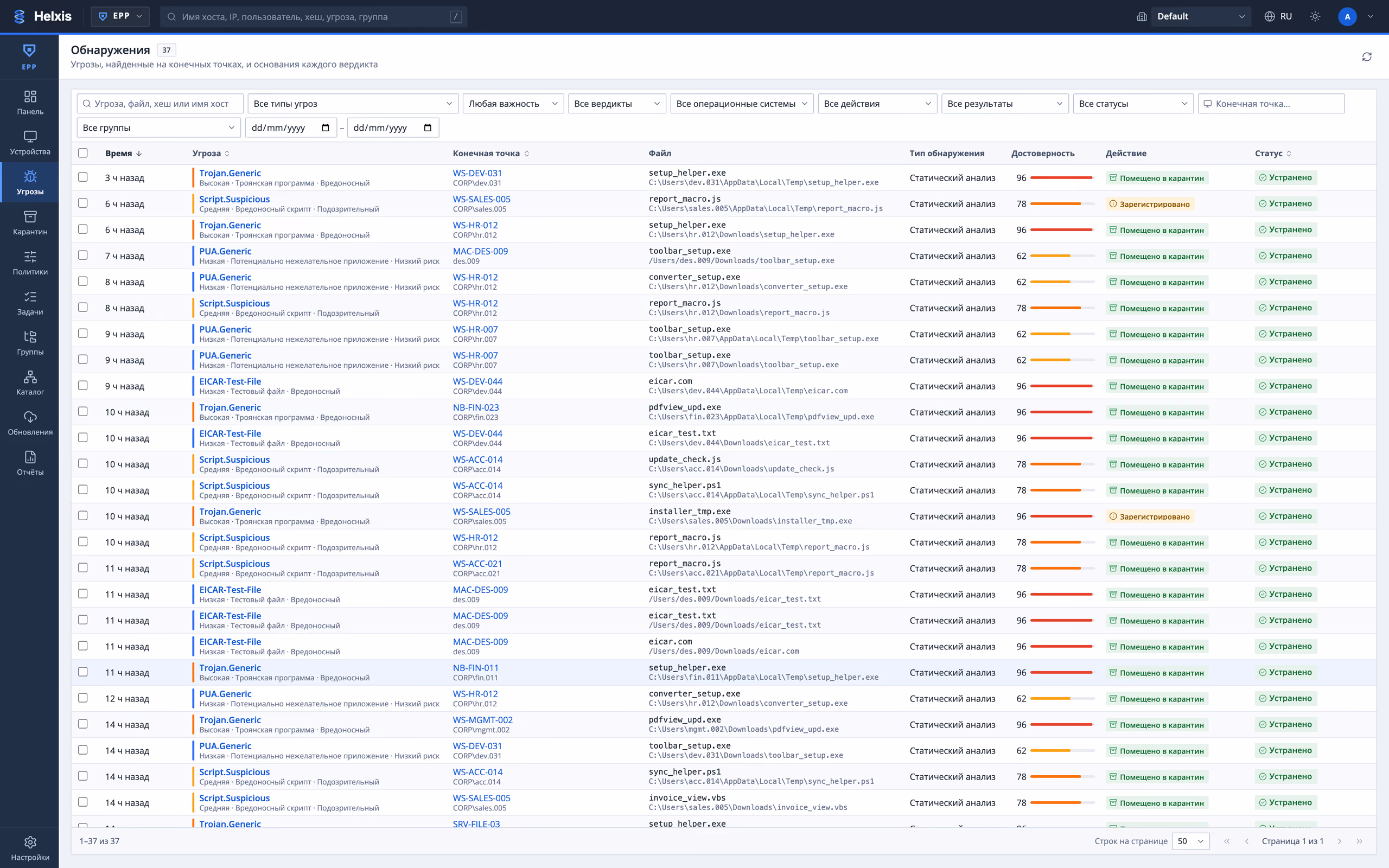Toggle the light/dark theme sun icon
The width and height of the screenshot is (1389, 868).
tap(1315, 17)
